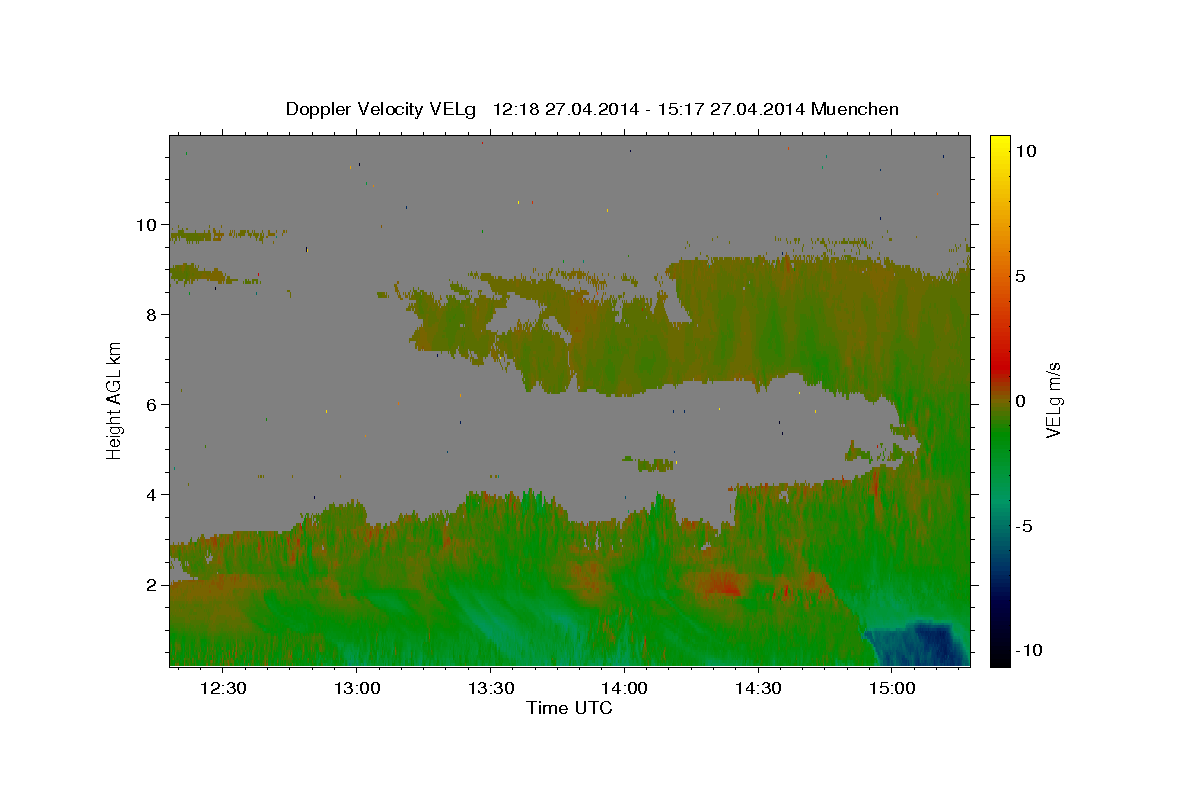Click the colorbar label '-5'

click(1024, 526)
